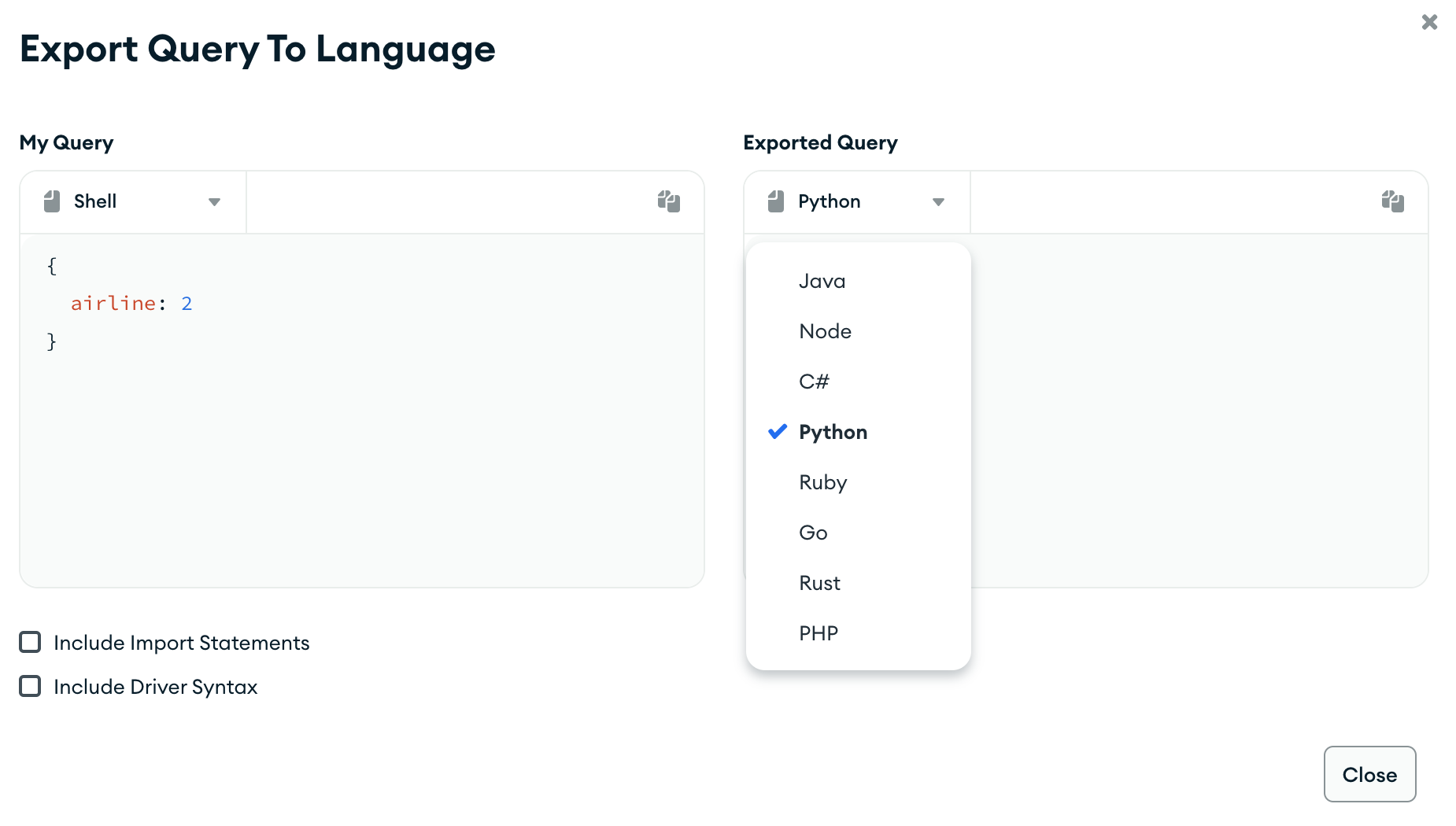The height and width of the screenshot is (826, 1456).
Task: Select Ruby from the dropdown options
Action: pos(822,482)
